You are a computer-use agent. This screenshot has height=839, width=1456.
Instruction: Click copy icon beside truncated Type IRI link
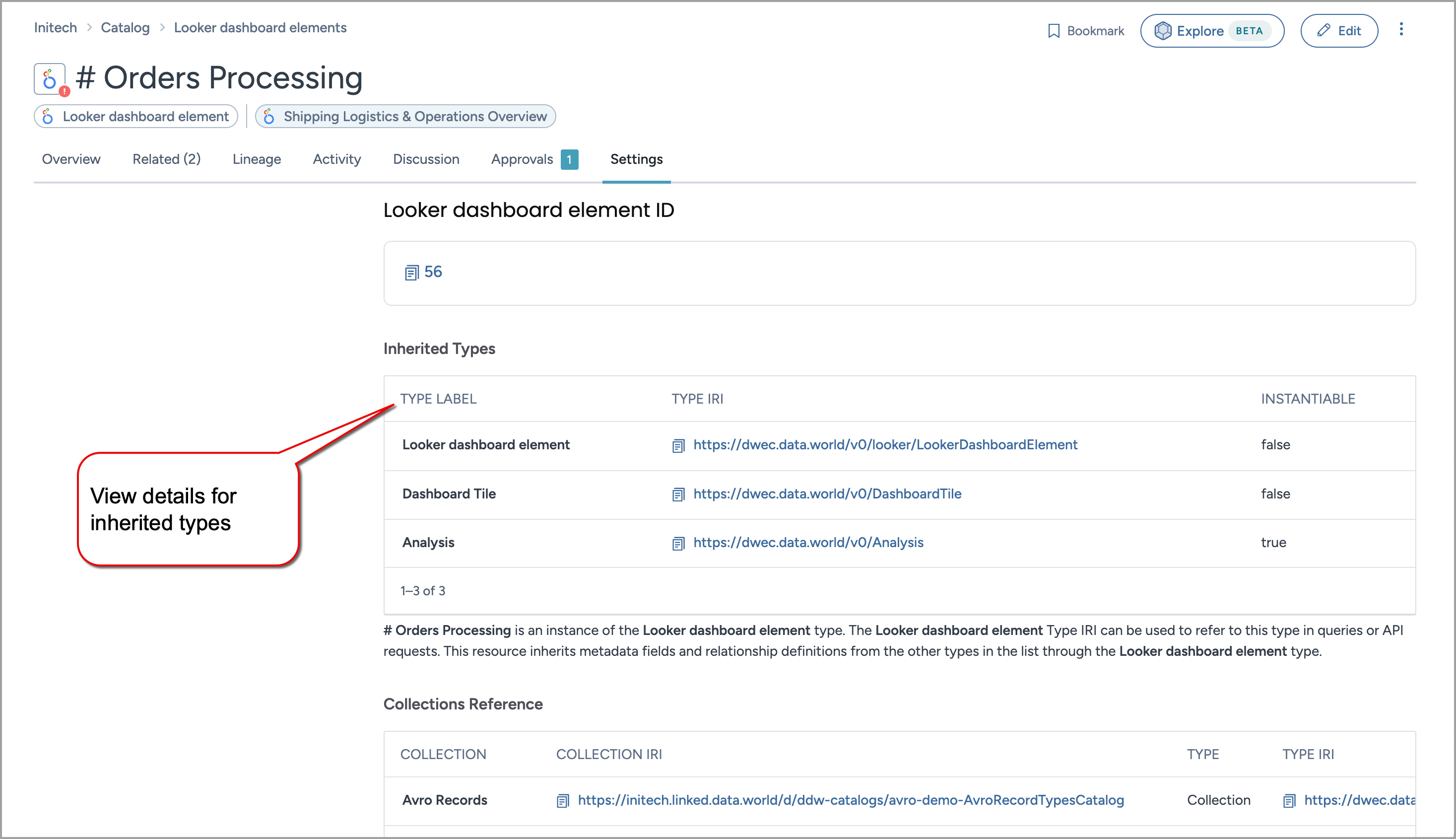pyautogui.click(x=1289, y=800)
